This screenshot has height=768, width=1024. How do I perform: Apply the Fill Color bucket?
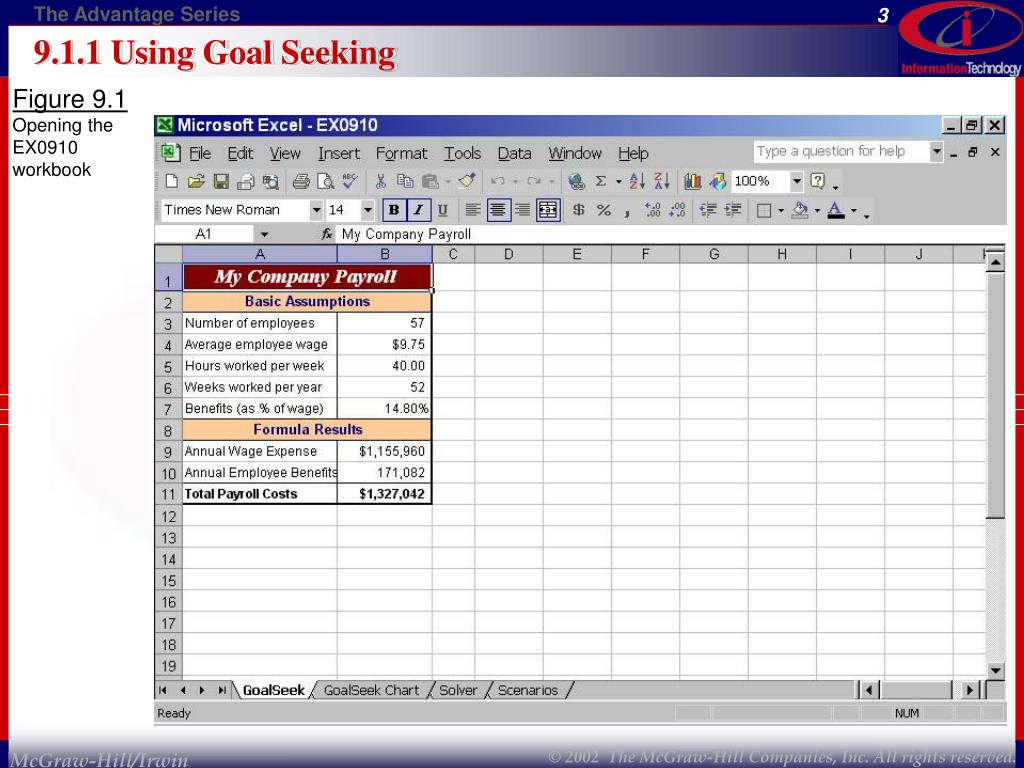[799, 210]
